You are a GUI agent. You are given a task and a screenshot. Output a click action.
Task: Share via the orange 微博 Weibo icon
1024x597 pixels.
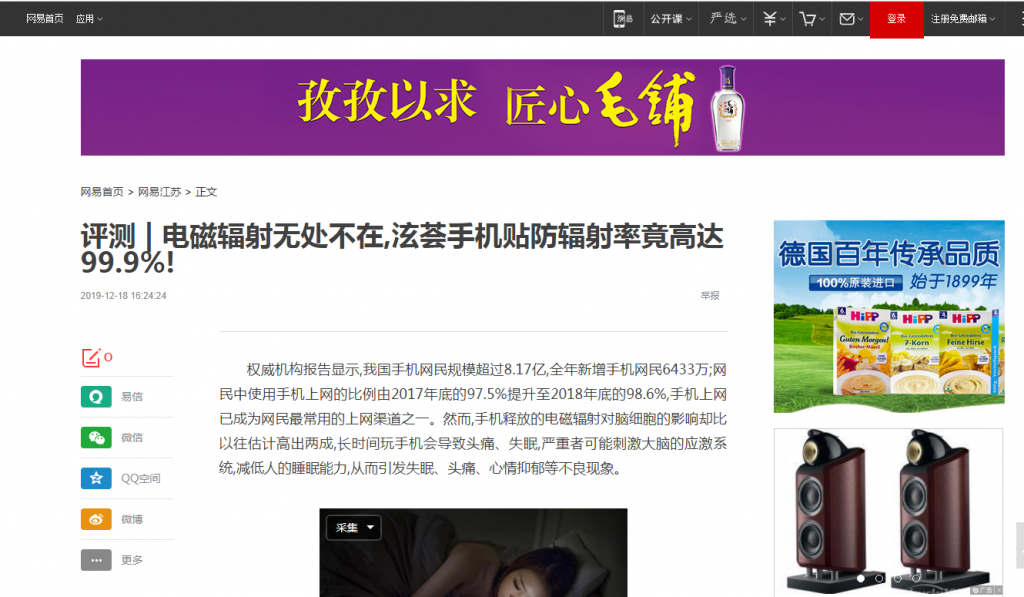pos(96,519)
